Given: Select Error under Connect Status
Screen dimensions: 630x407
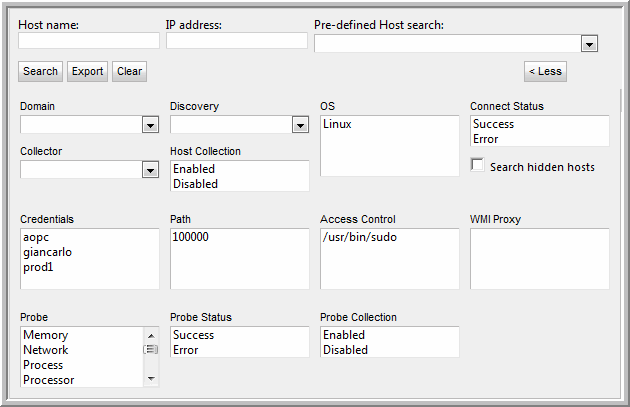Looking at the screenshot, I should (487, 139).
